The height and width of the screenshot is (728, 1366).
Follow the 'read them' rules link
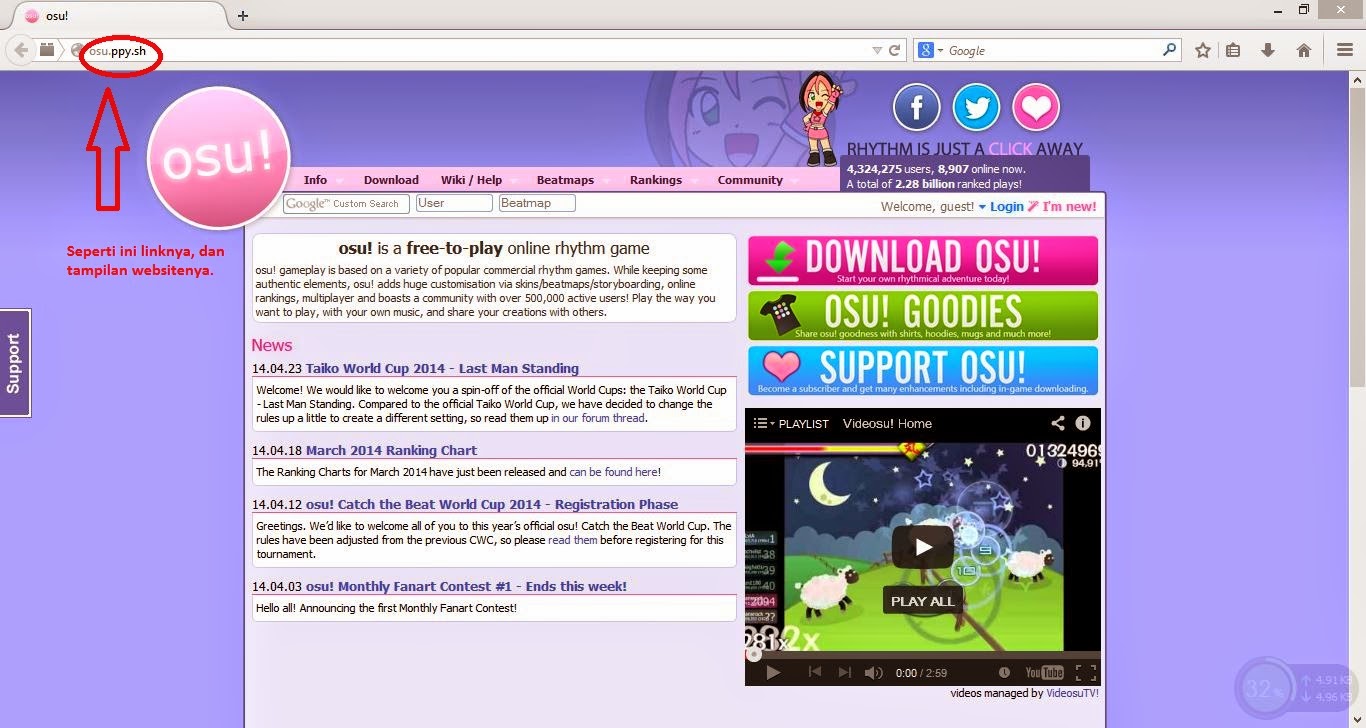[572, 540]
